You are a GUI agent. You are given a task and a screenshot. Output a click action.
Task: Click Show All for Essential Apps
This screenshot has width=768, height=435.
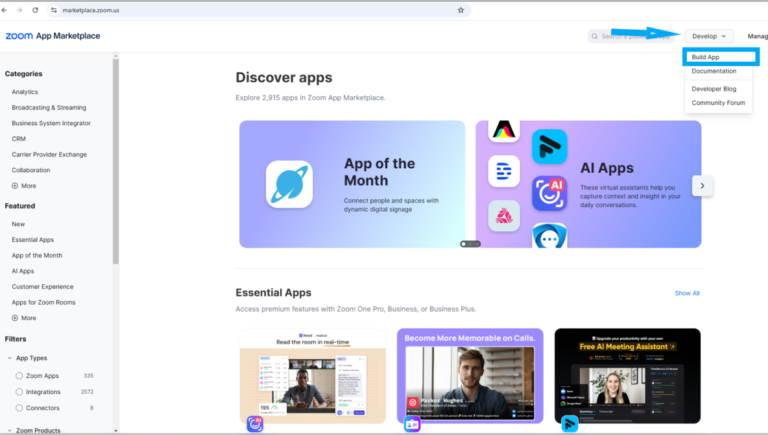click(x=687, y=293)
